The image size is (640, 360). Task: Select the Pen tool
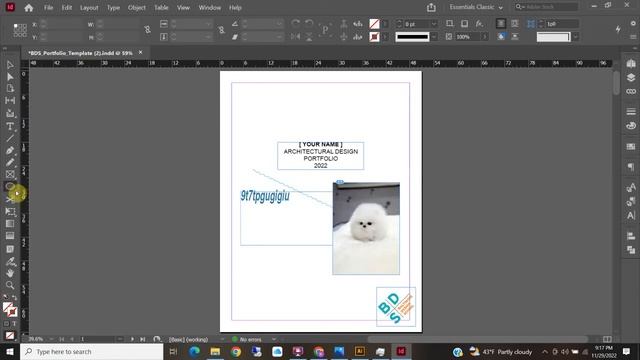coord(10,151)
